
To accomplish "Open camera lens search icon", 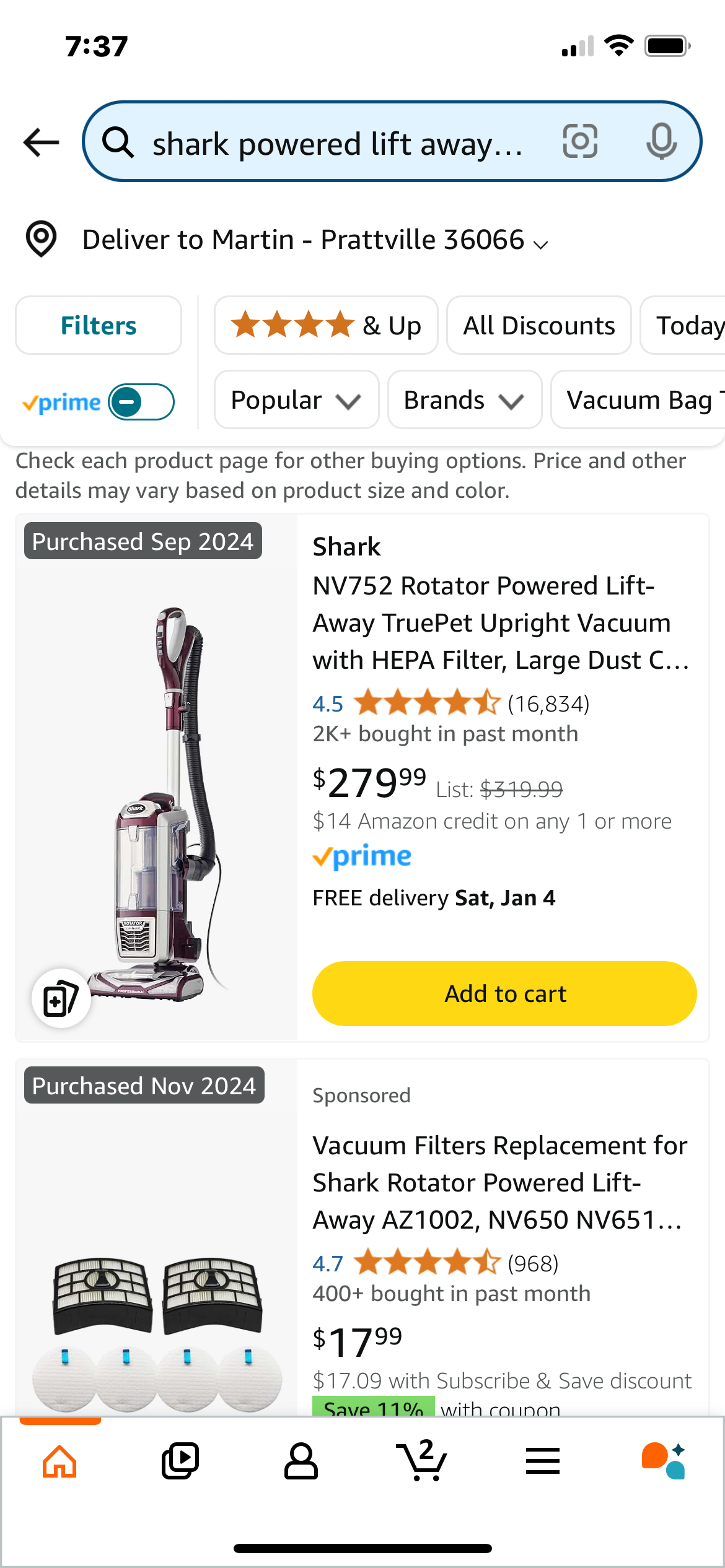I will pos(580,142).
